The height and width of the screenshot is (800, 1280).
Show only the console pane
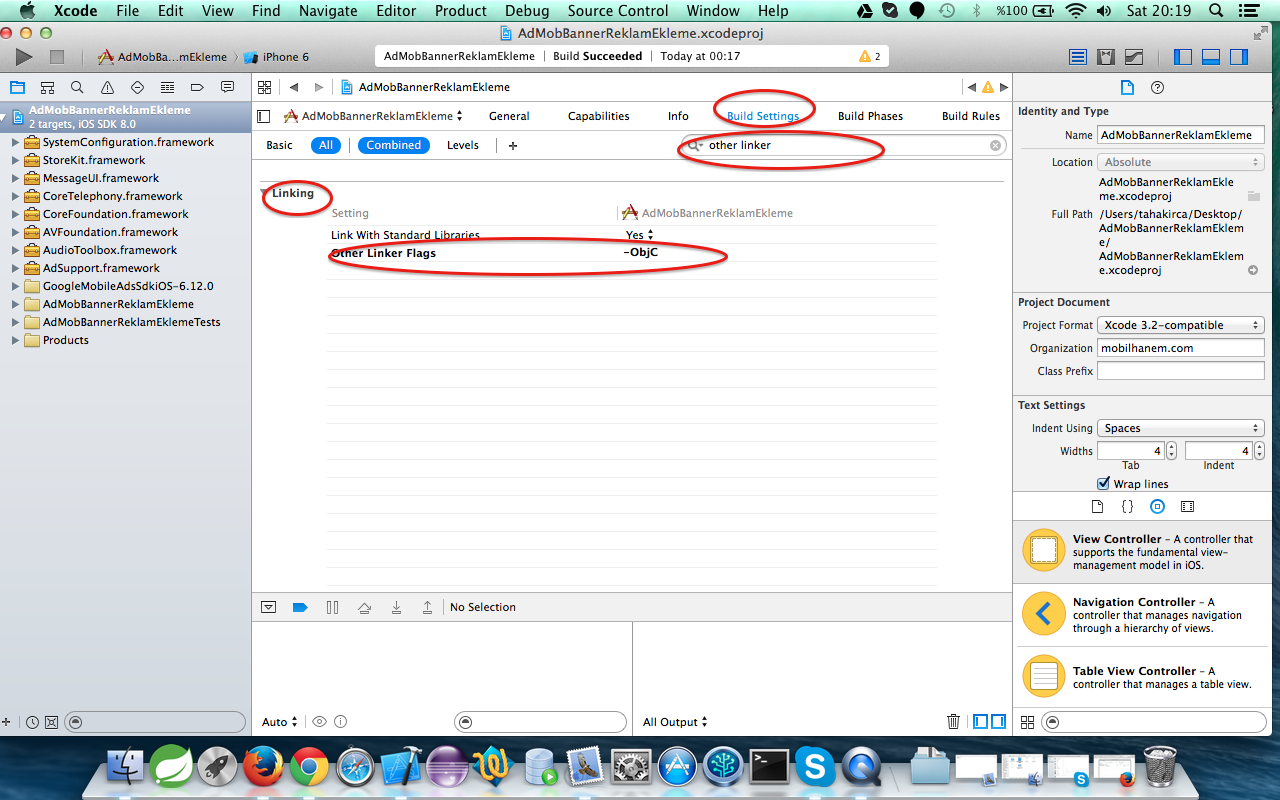[x=998, y=722]
